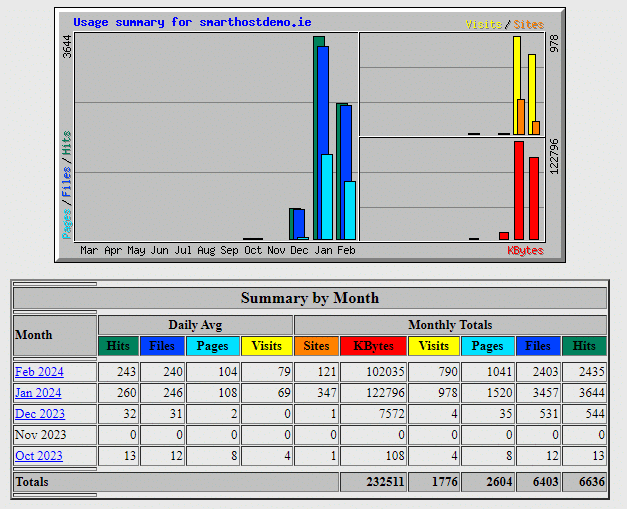The width and height of the screenshot is (627, 509).
Task: Click the Feb 2024 sites value 121
Action: click(x=327, y=372)
